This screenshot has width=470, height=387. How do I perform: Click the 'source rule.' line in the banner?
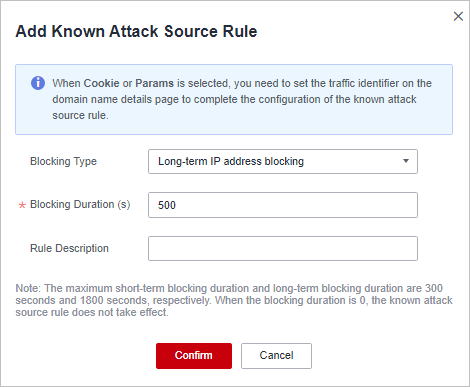[x=80, y=115]
